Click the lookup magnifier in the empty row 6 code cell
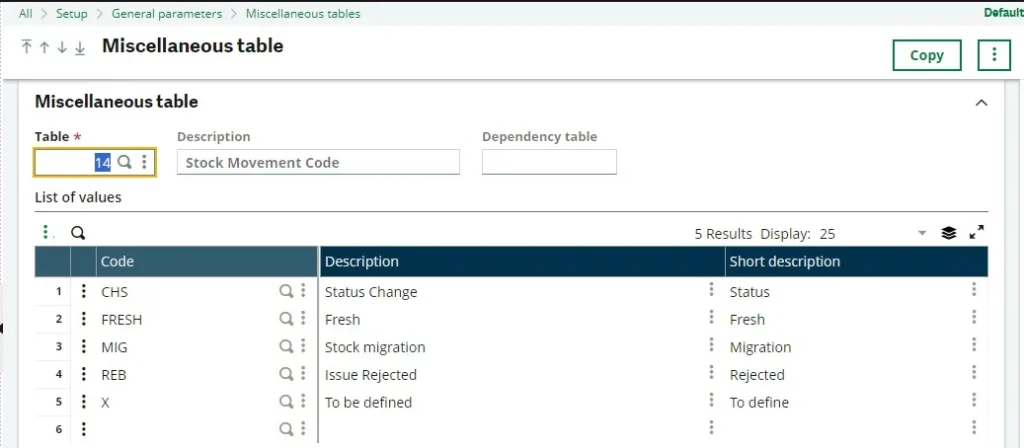 click(x=286, y=429)
